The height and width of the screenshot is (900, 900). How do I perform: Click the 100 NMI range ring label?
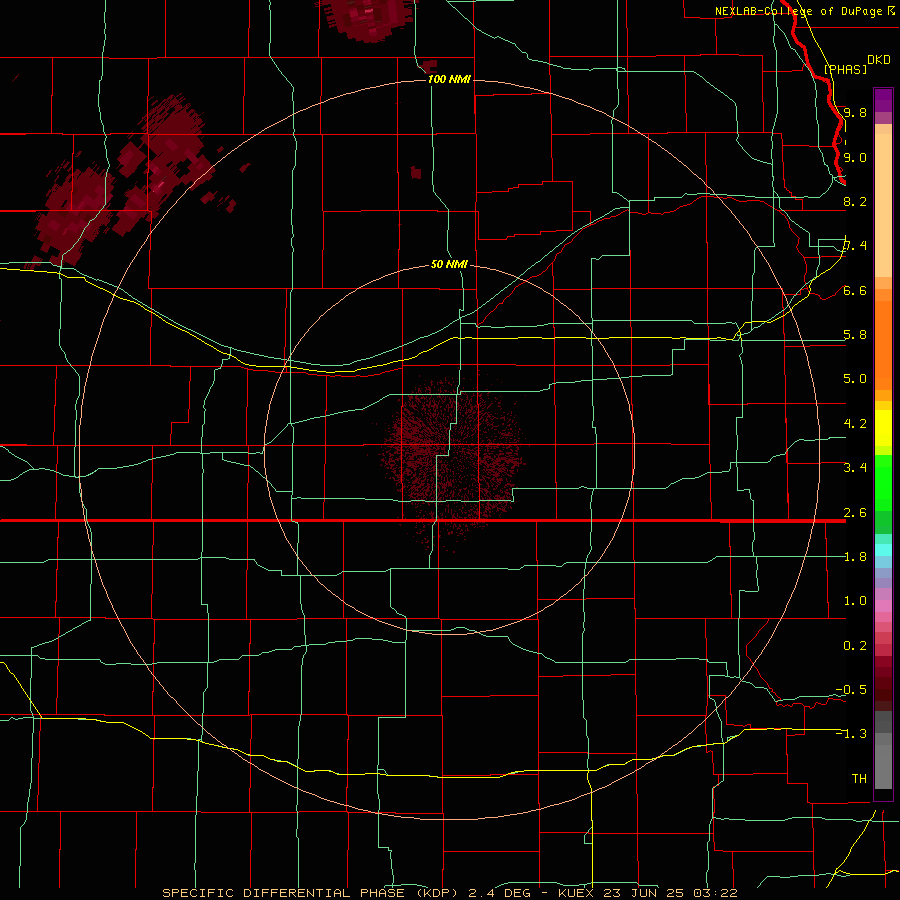449,79
